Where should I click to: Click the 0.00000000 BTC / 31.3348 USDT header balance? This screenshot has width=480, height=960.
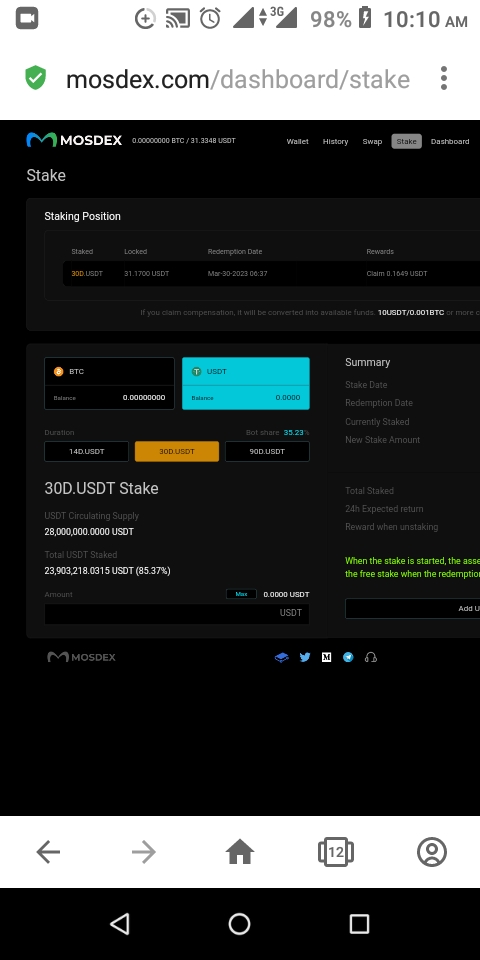184,141
